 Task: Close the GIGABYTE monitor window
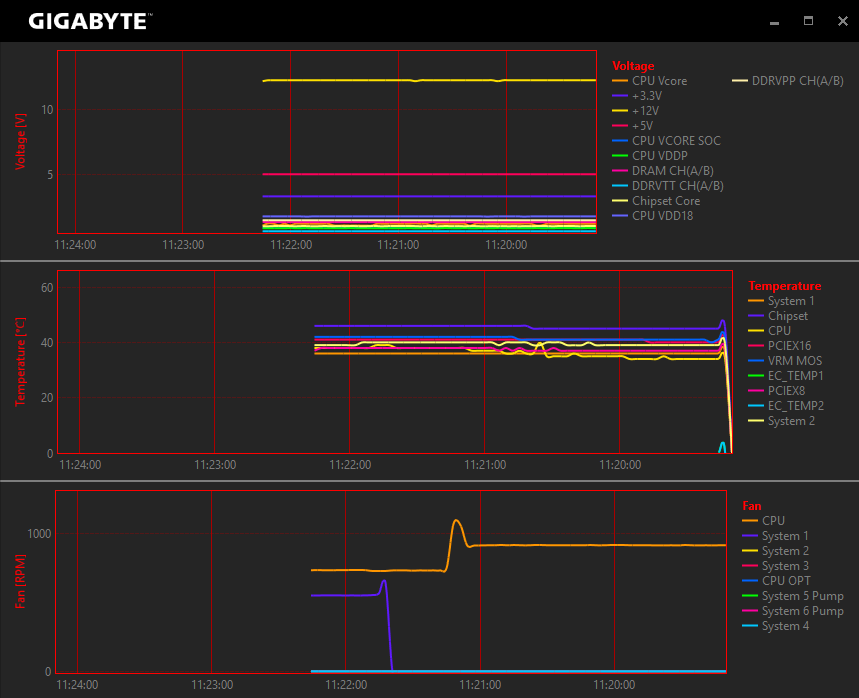tap(843, 21)
